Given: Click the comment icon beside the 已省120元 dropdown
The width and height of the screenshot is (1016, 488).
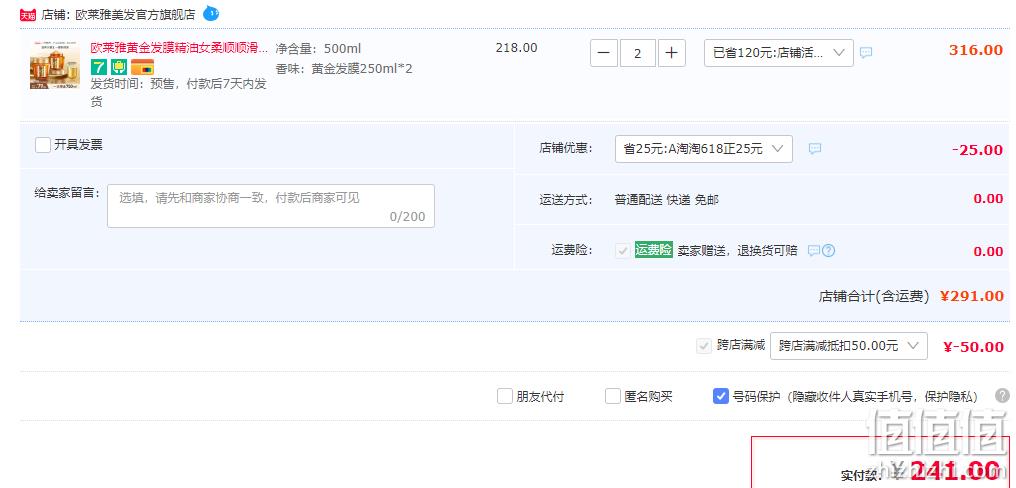Looking at the screenshot, I should 866,53.
